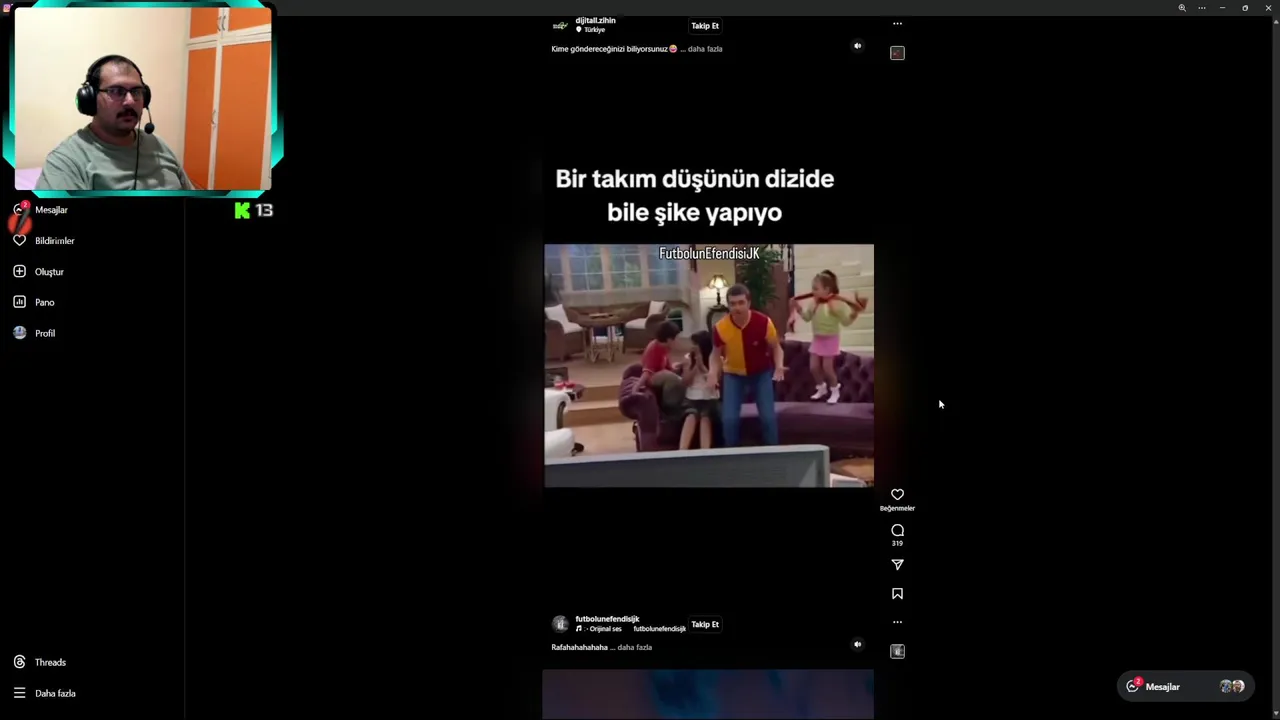The width and height of the screenshot is (1280, 720).
Task: Open comments on the reel with 319 comments
Action: click(x=897, y=530)
